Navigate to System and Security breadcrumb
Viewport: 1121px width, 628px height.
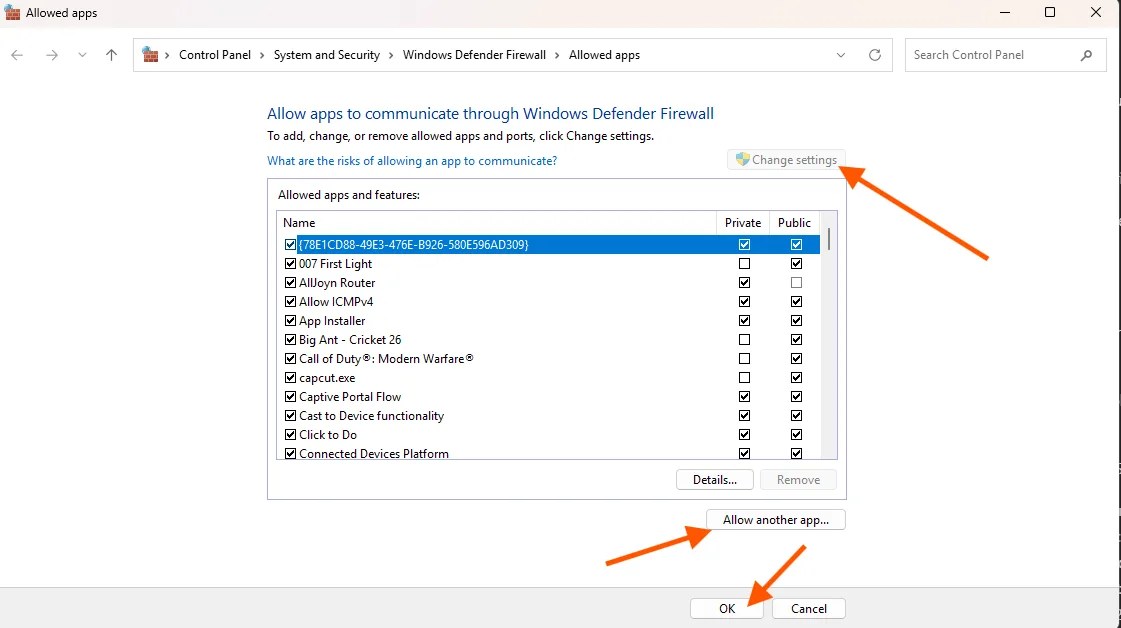coord(327,55)
